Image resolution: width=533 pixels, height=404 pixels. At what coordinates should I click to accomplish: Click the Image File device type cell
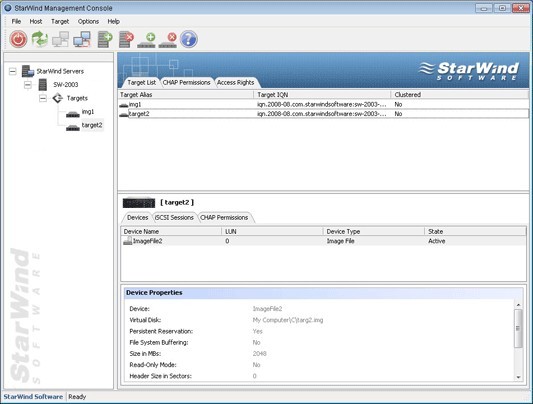[340, 241]
